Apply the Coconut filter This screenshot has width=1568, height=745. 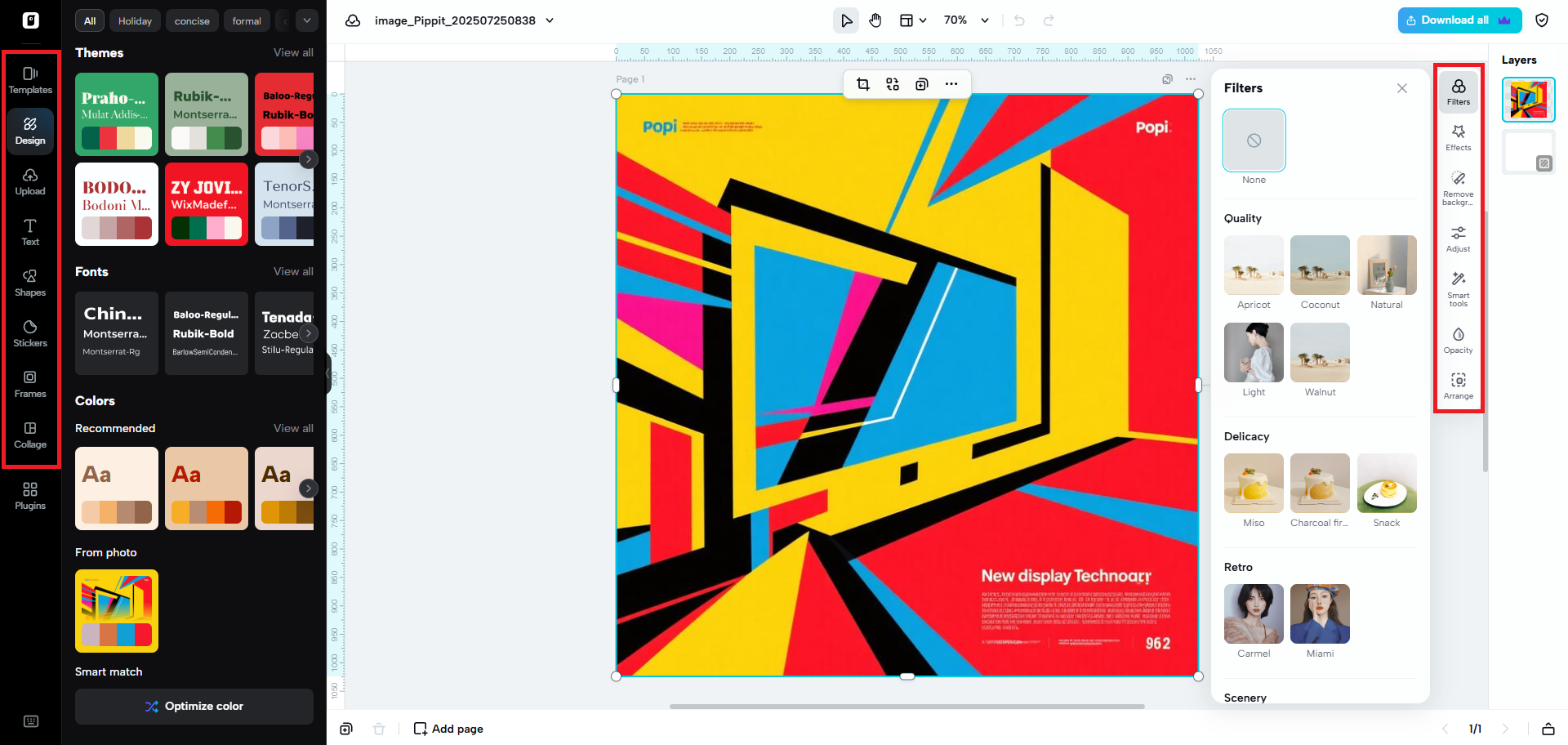(1320, 265)
